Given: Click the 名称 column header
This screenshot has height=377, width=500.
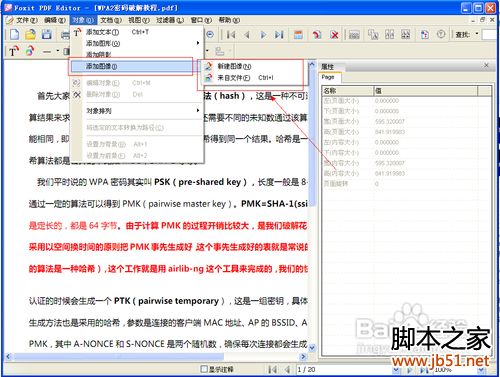Looking at the screenshot, I should [x=347, y=91].
